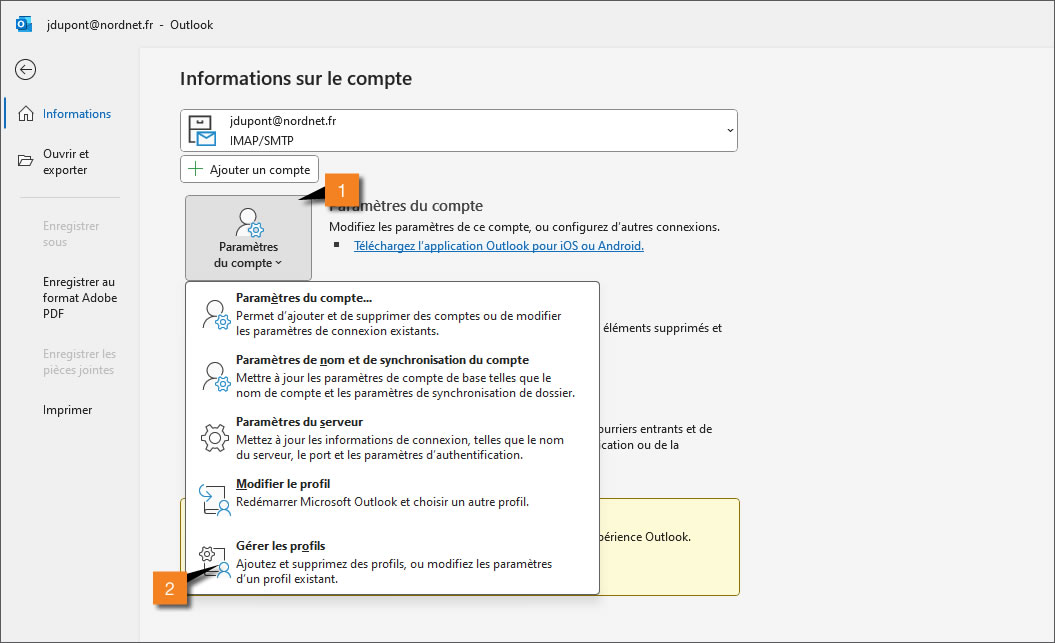This screenshot has height=643, width=1055.
Task: Collapse the Paramètres du compte dropdown button
Action: pos(248,237)
